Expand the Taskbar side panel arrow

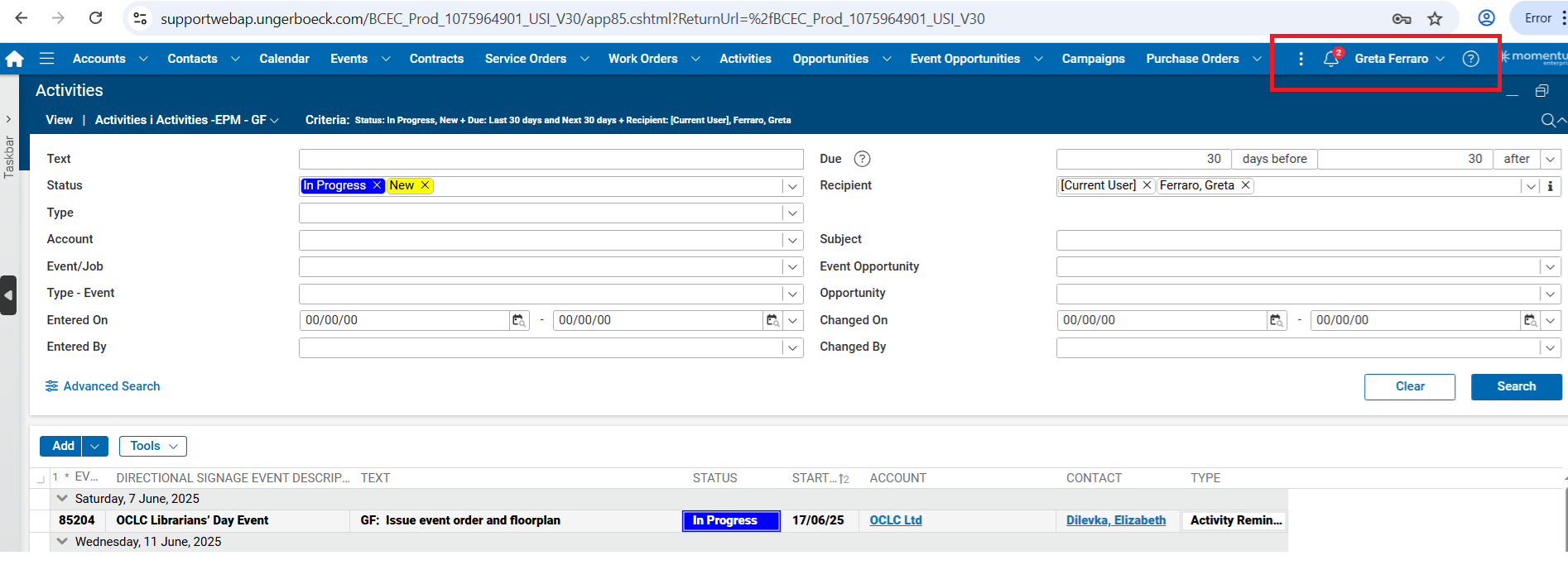(x=8, y=119)
